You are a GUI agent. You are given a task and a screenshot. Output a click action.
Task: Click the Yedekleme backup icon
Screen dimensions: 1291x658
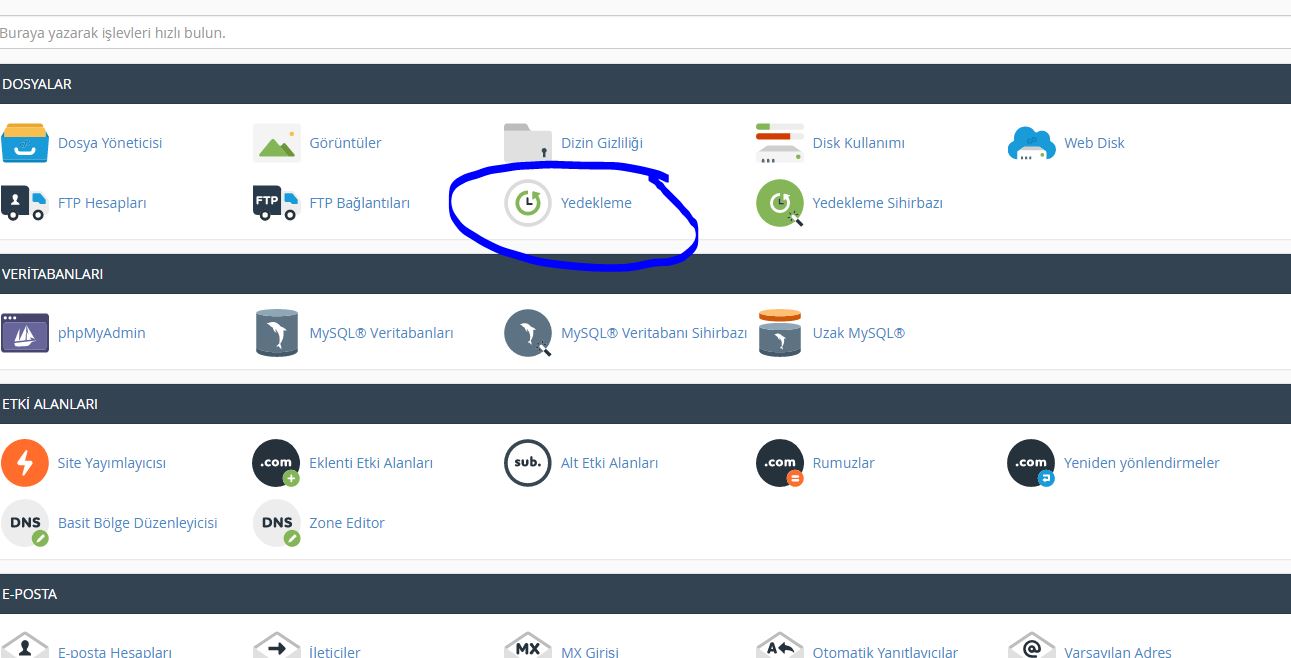[527, 203]
